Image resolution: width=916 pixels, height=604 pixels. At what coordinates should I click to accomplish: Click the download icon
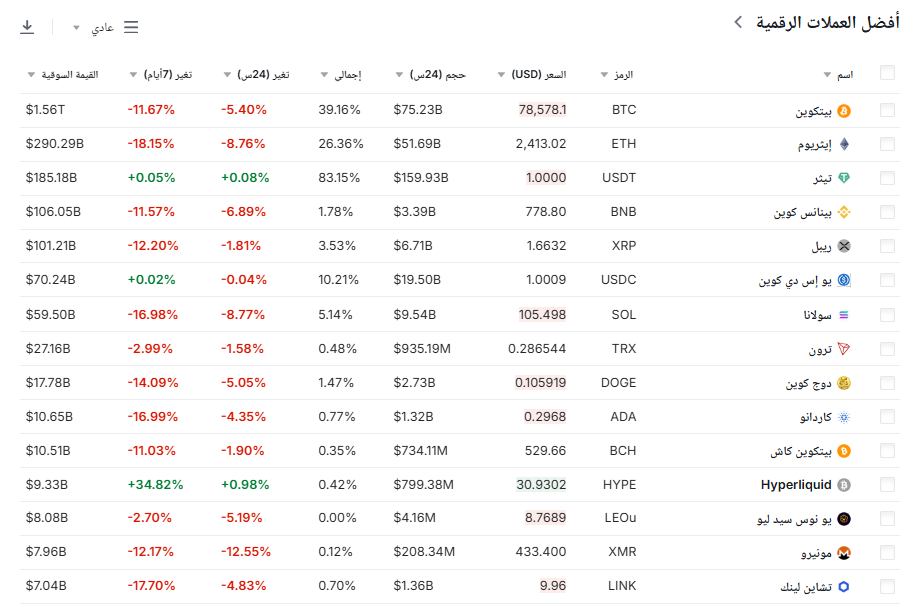[27, 27]
